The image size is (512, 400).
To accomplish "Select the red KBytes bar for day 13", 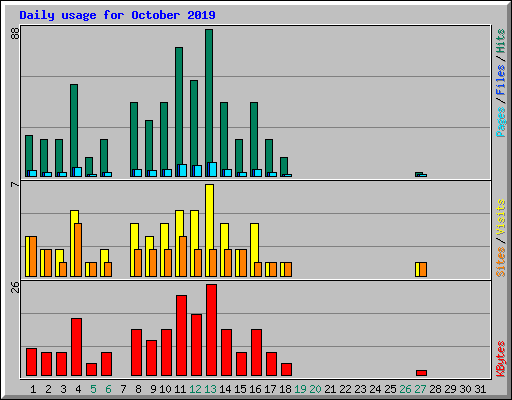I will pyautogui.click(x=211, y=330).
